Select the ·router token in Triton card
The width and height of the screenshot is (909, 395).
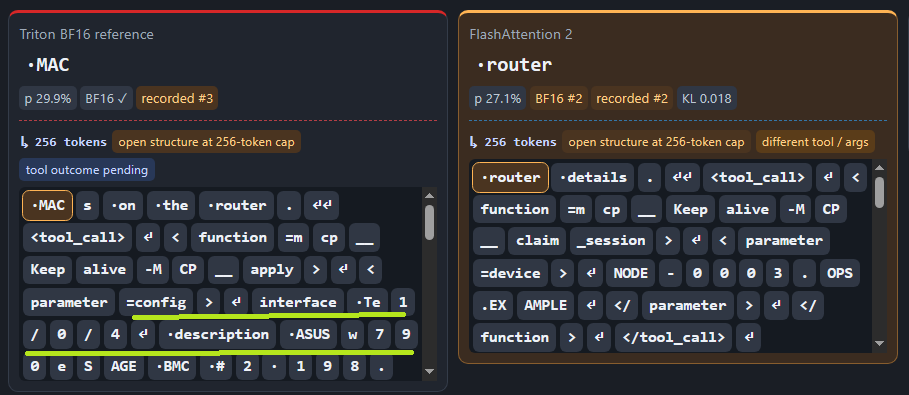[237, 205]
